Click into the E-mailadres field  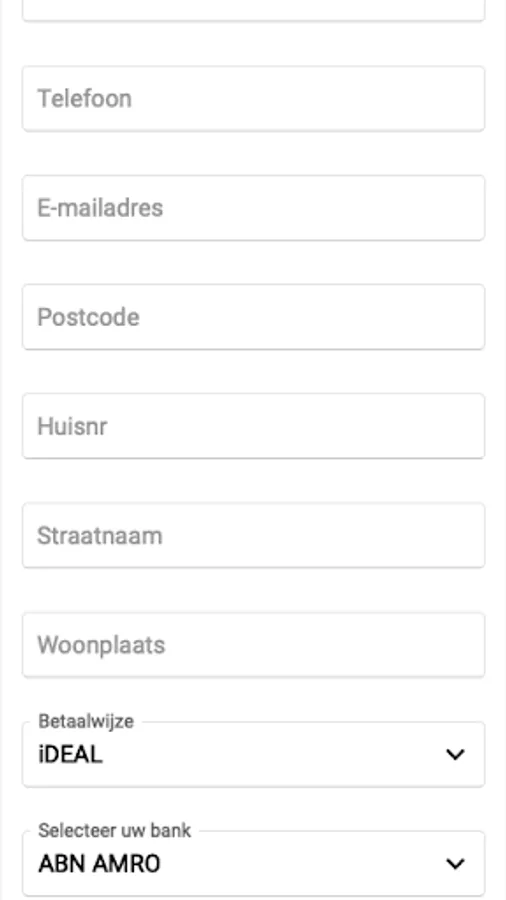(x=254, y=208)
